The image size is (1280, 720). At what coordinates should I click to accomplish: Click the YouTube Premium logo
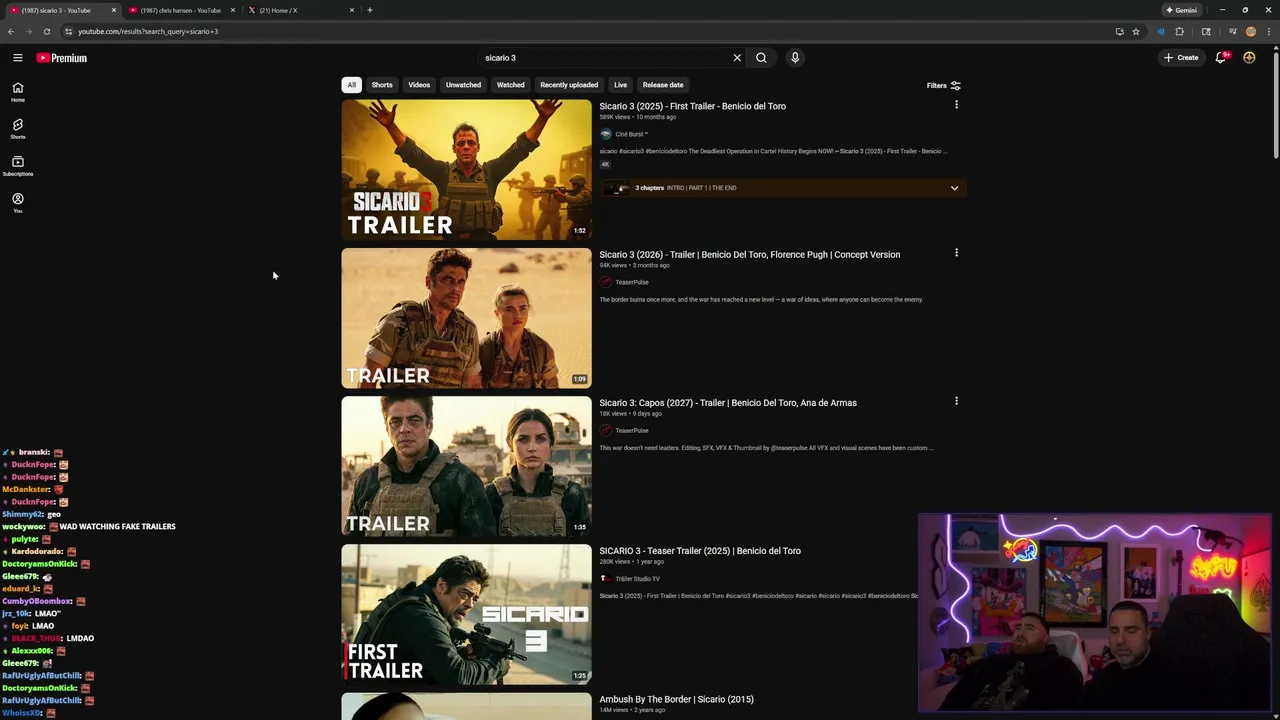(x=62, y=58)
